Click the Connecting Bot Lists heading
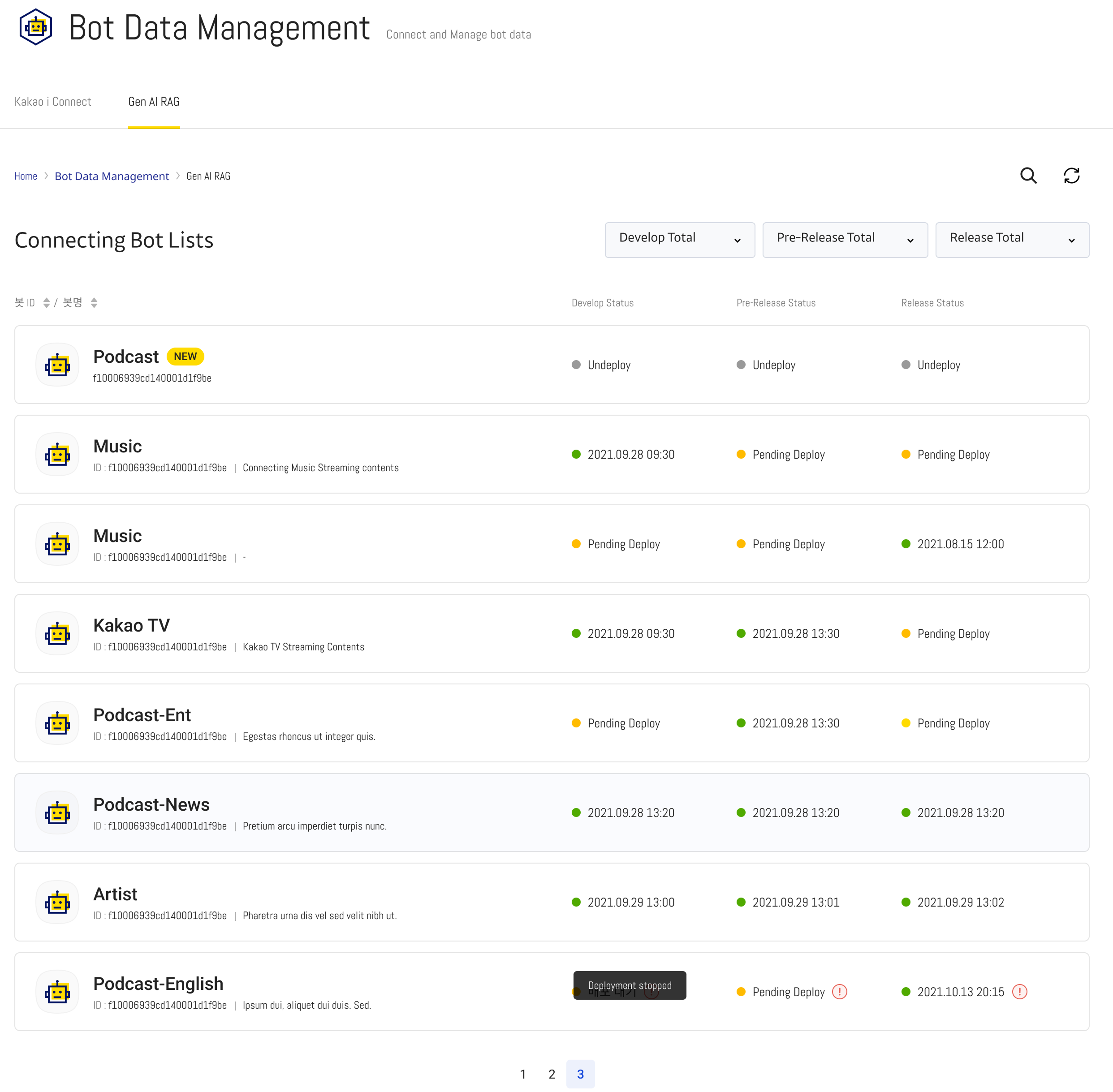This screenshot has width=1113, height=1092. click(x=114, y=240)
